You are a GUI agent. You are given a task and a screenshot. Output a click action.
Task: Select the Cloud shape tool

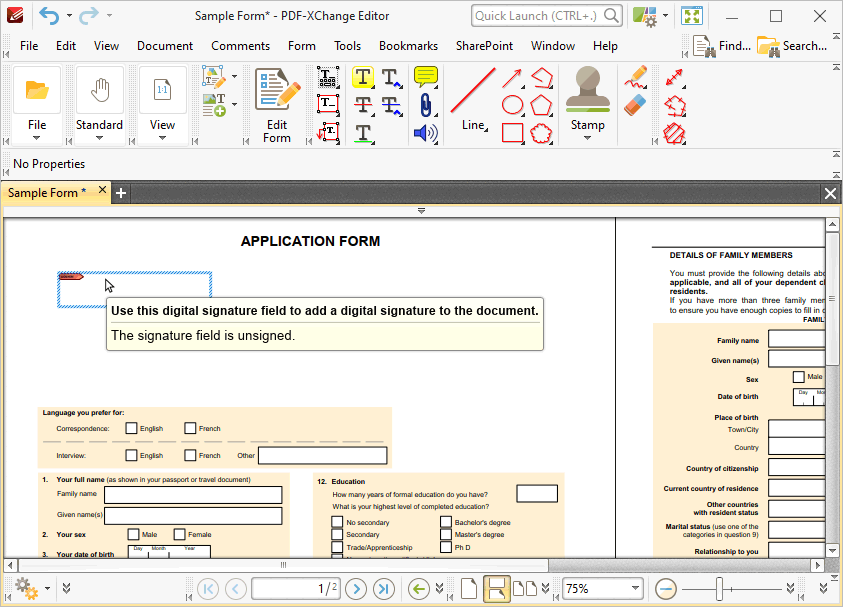tap(541, 133)
